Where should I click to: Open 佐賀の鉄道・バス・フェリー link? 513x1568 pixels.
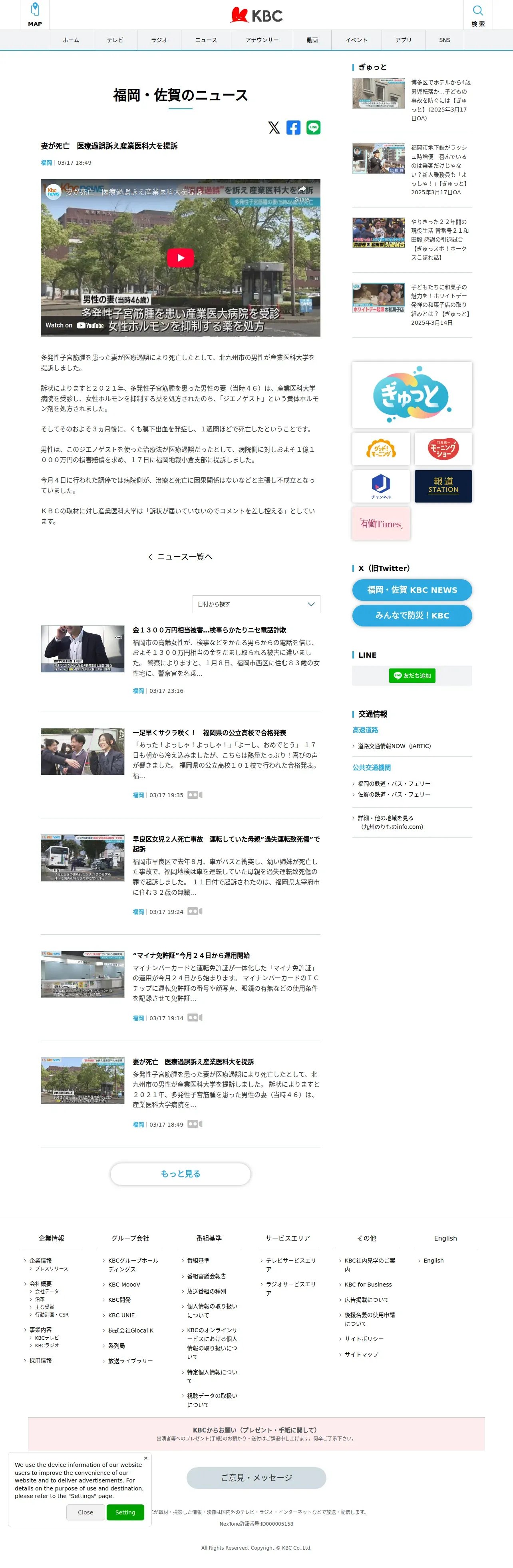pos(394,794)
